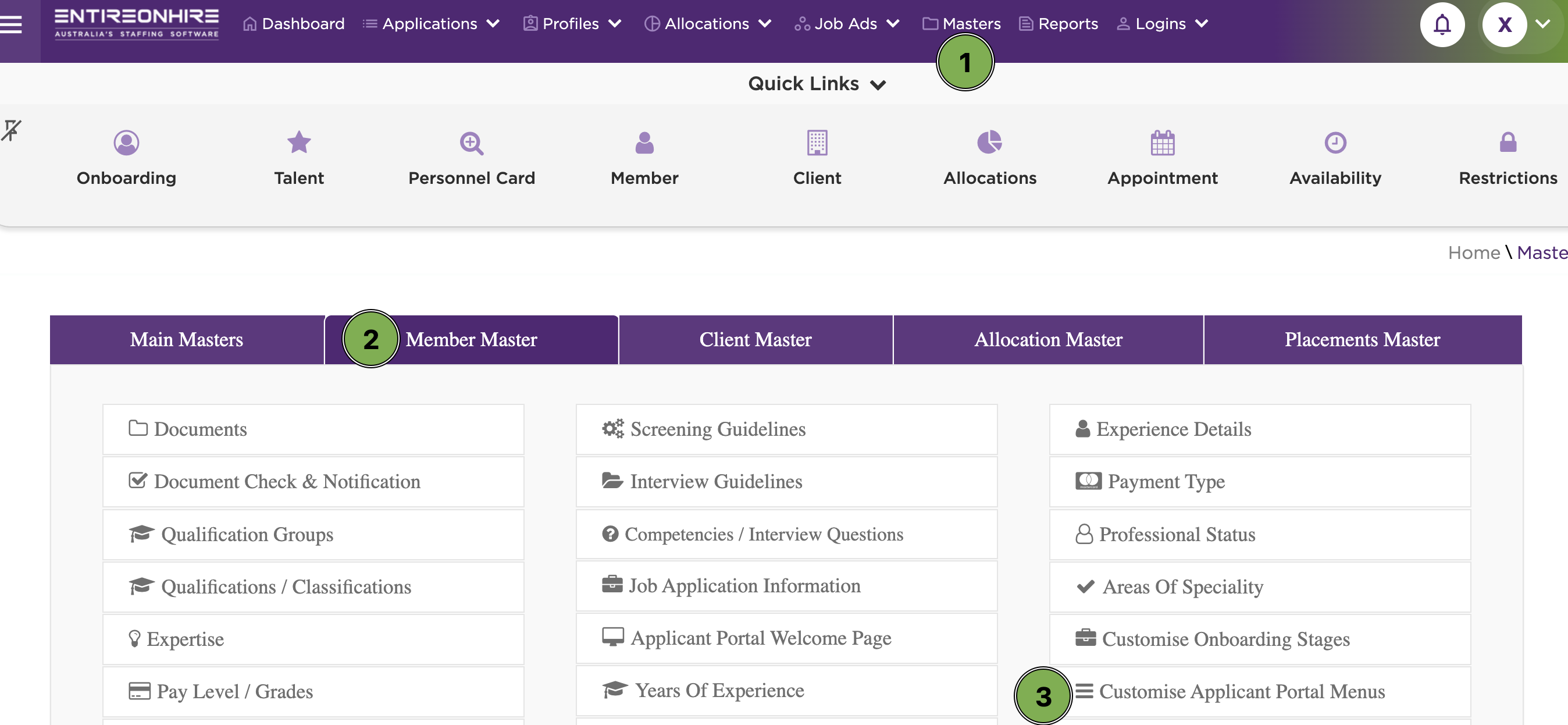Image resolution: width=1568 pixels, height=725 pixels.
Task: Switch to the Client Master tab
Action: pyautogui.click(x=756, y=340)
